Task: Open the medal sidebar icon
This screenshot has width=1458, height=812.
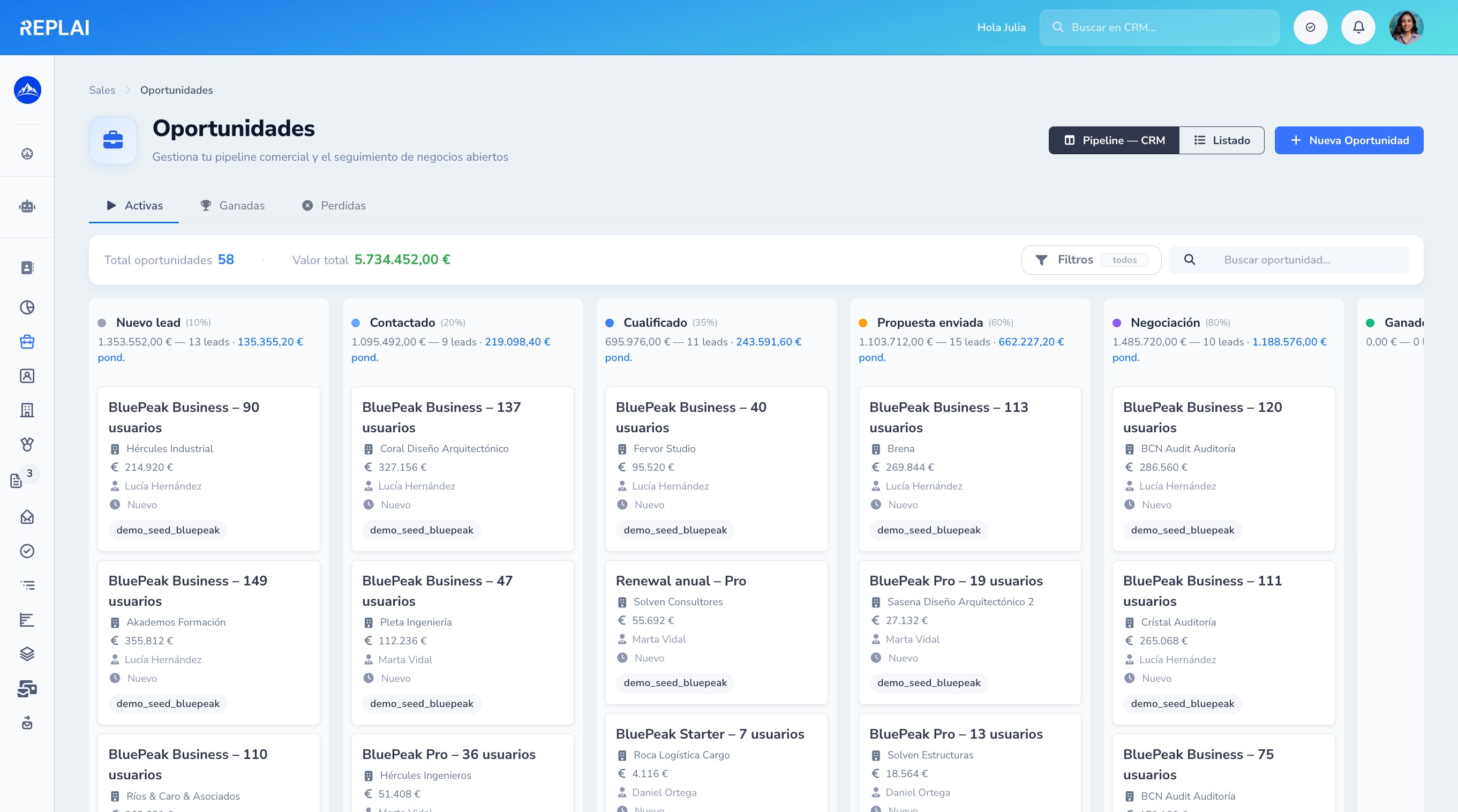Action: pyautogui.click(x=27, y=444)
